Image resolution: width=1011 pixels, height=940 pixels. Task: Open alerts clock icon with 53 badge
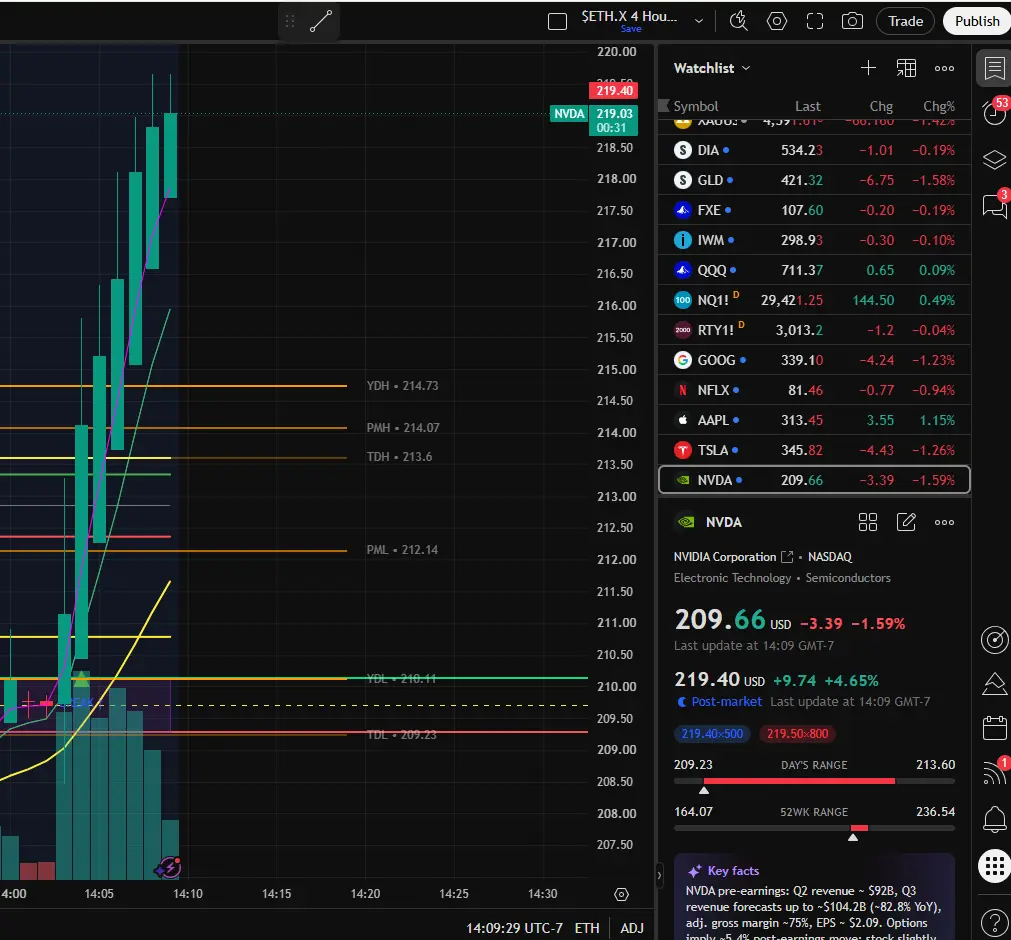(994, 112)
